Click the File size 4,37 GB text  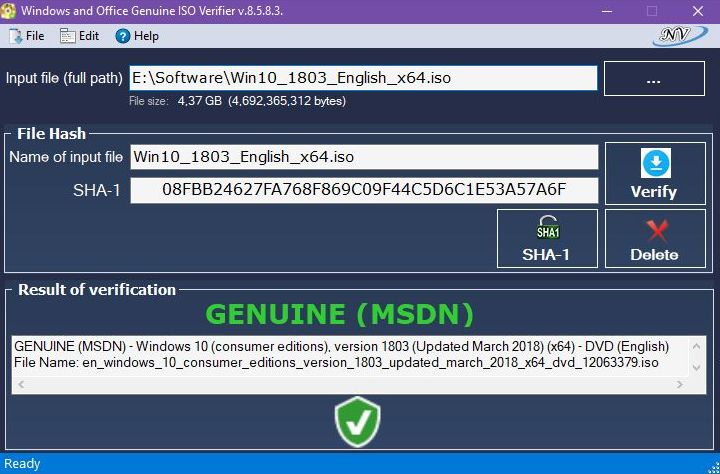point(237,101)
